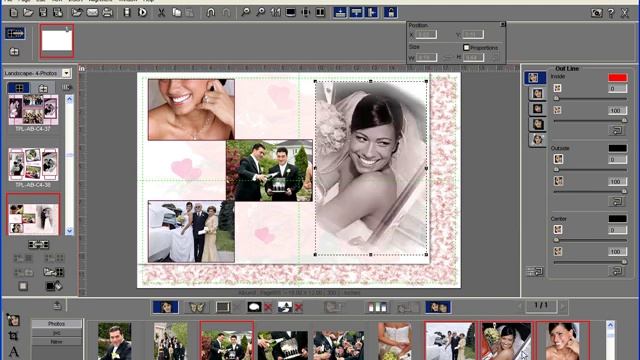This screenshot has width=640, height=360.
Task: Click the Undo arrow icon
Action: (x=211, y=13)
